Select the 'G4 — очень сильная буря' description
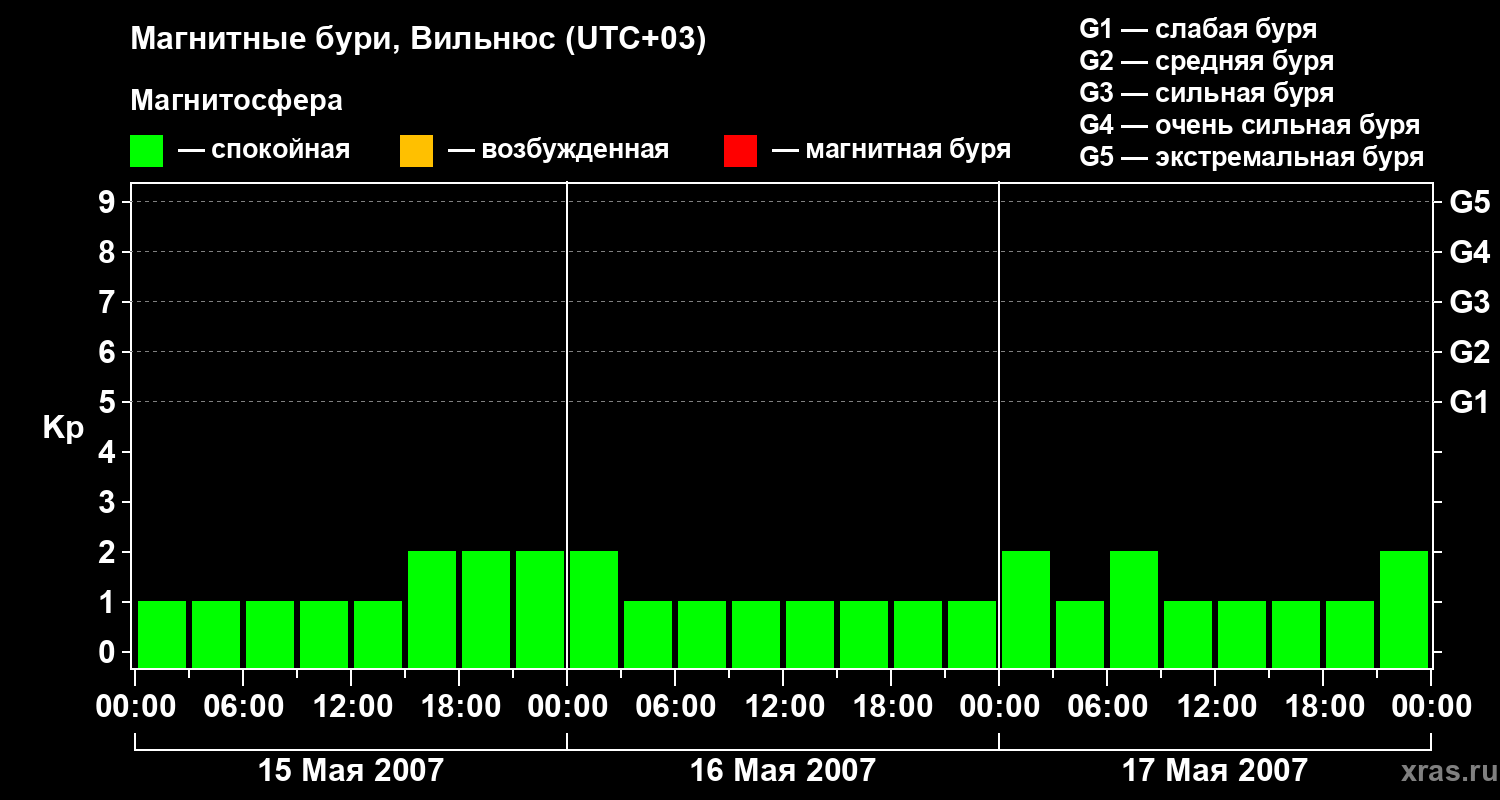The width and height of the screenshot is (1500, 800). (1249, 125)
